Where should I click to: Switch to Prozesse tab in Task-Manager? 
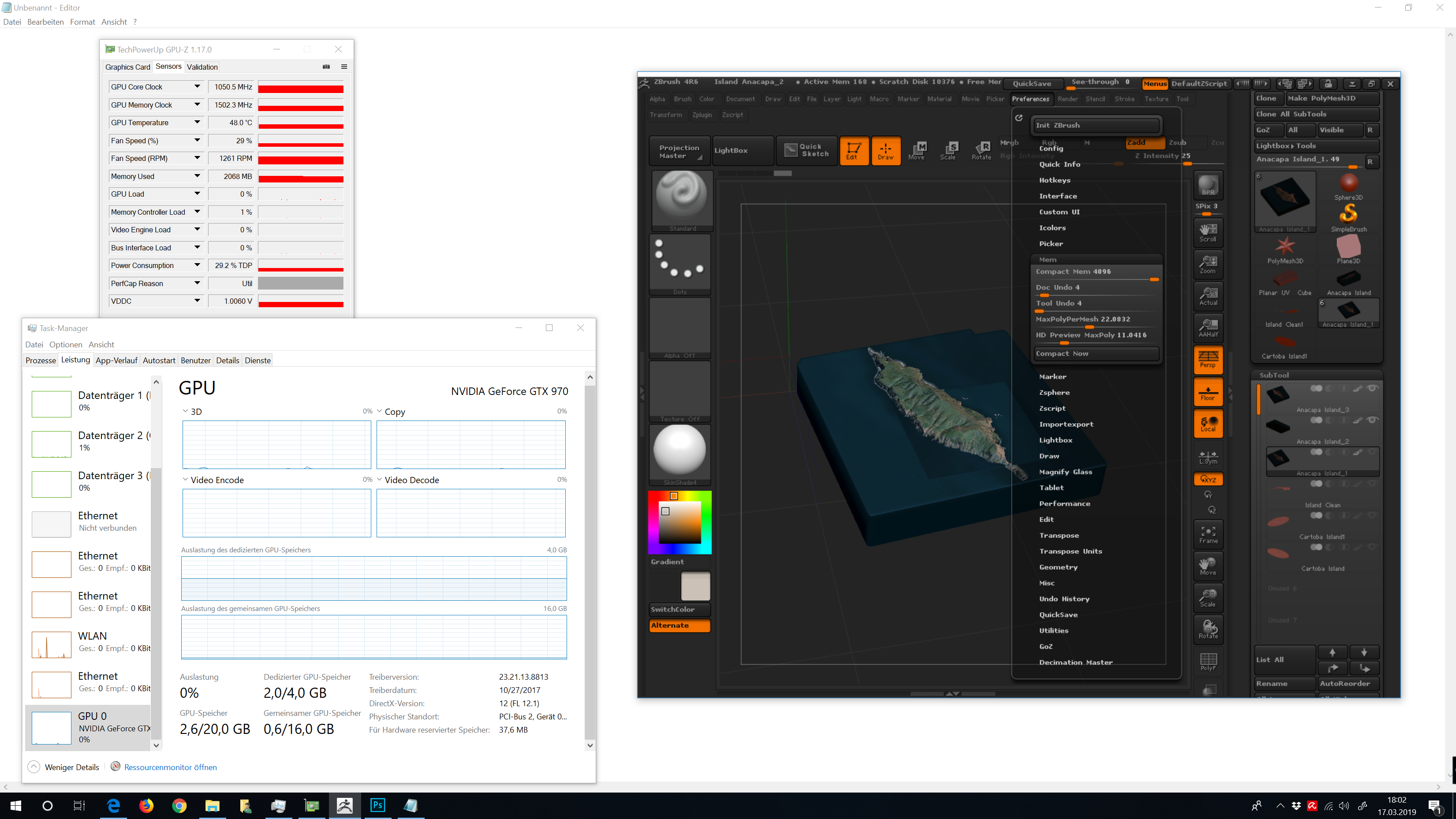(x=41, y=361)
